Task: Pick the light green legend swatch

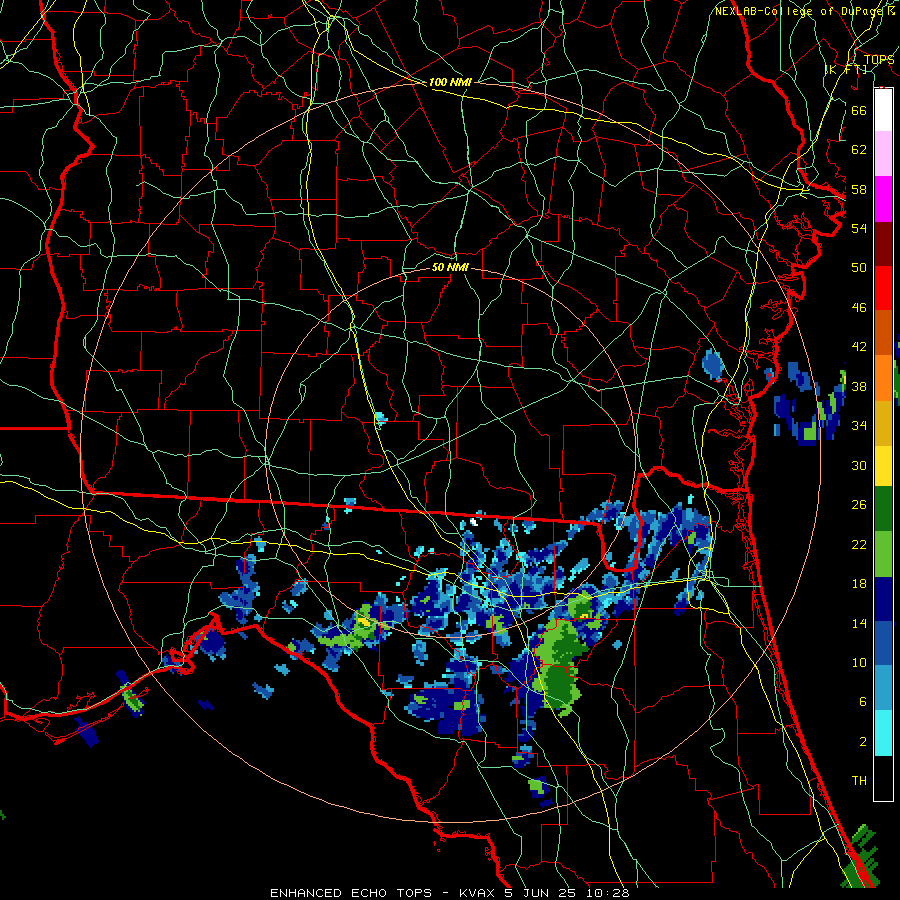Action: point(883,554)
